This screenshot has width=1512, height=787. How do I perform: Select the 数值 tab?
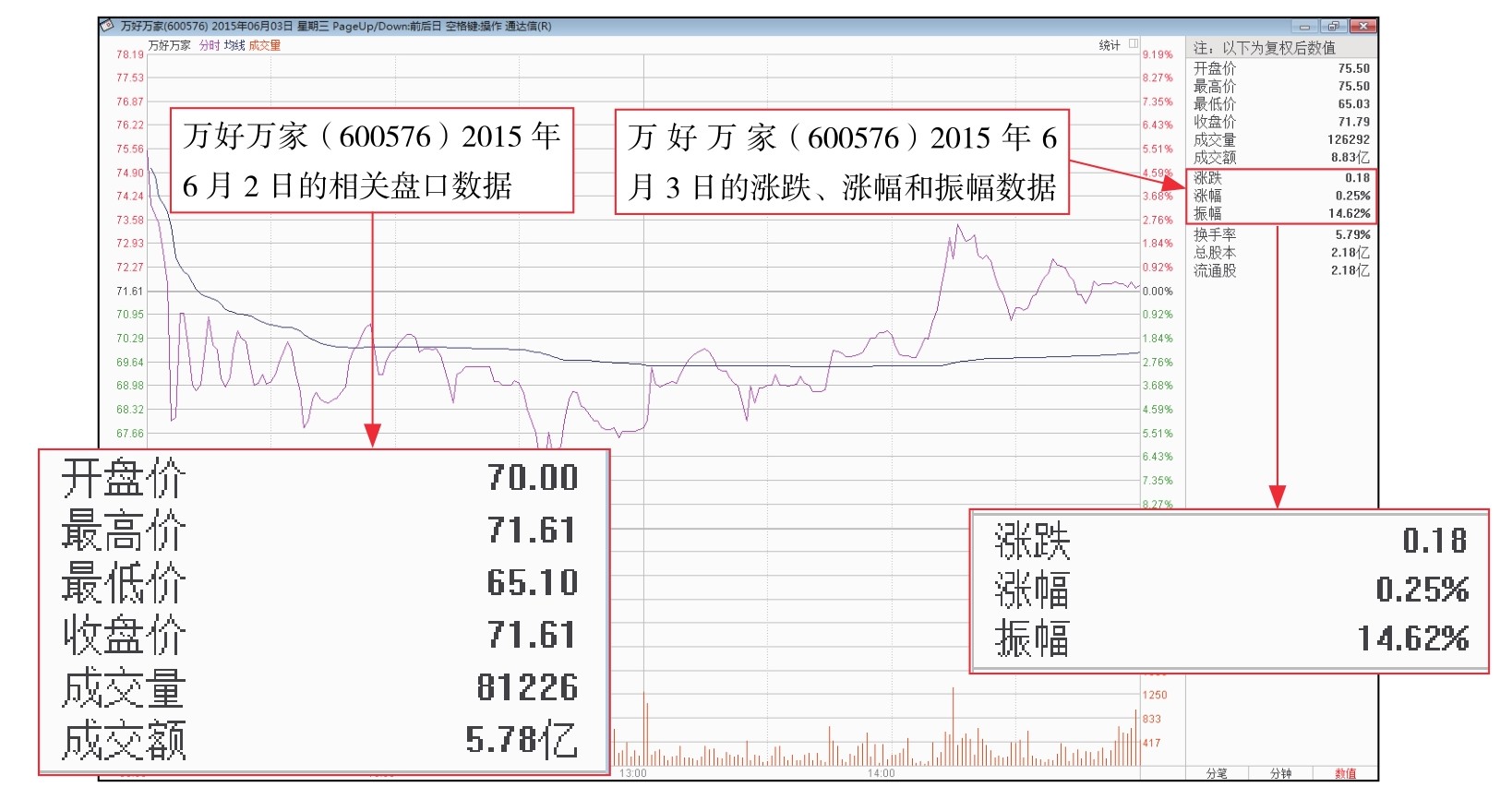1345,773
